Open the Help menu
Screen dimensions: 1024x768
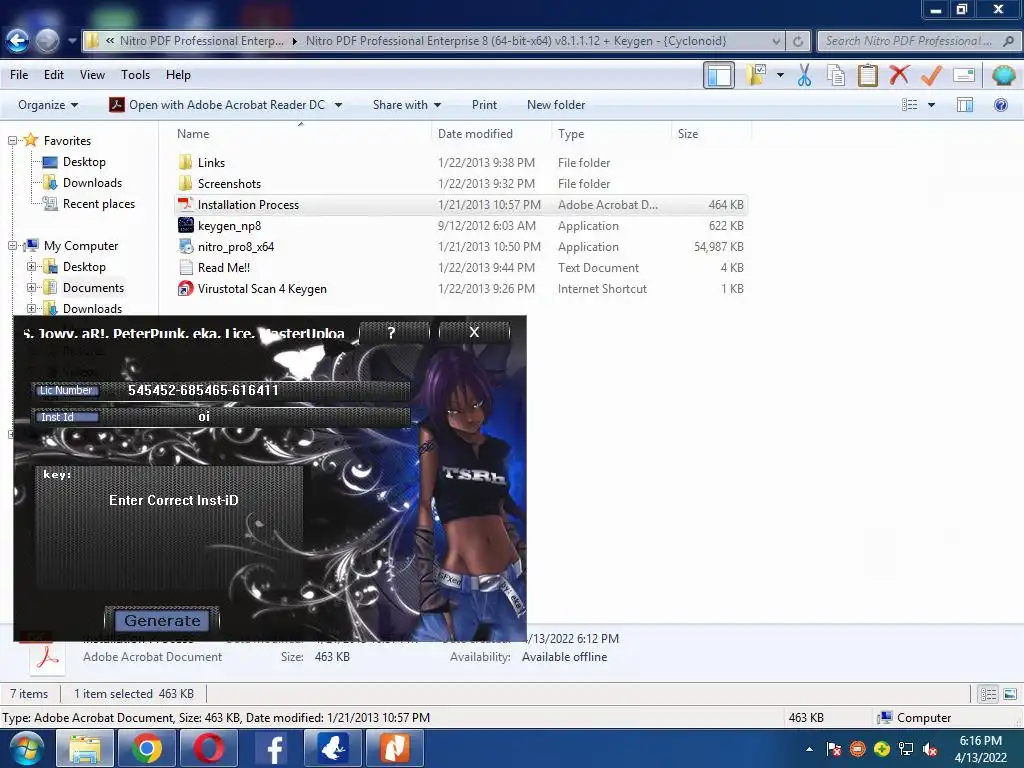(x=178, y=75)
